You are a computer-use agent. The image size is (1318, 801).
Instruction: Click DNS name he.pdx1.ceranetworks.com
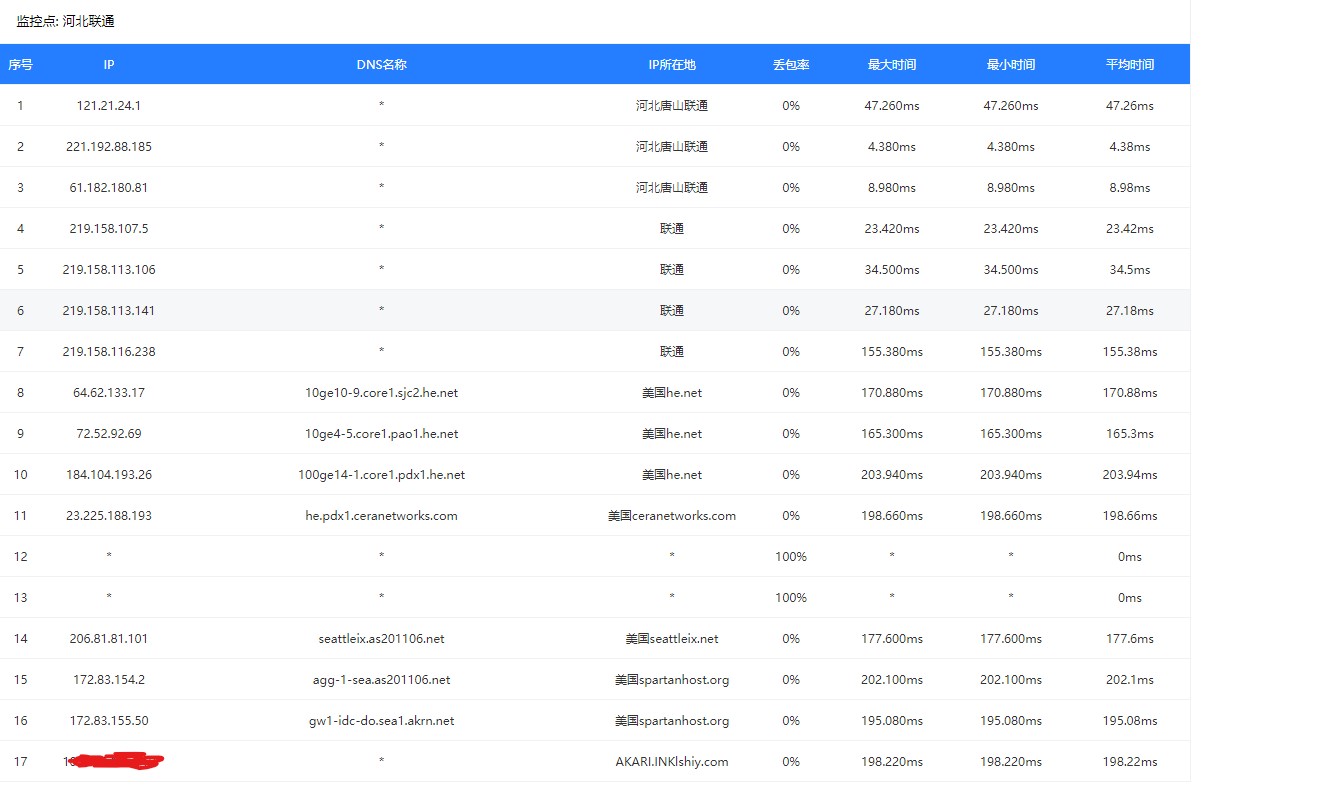point(381,515)
